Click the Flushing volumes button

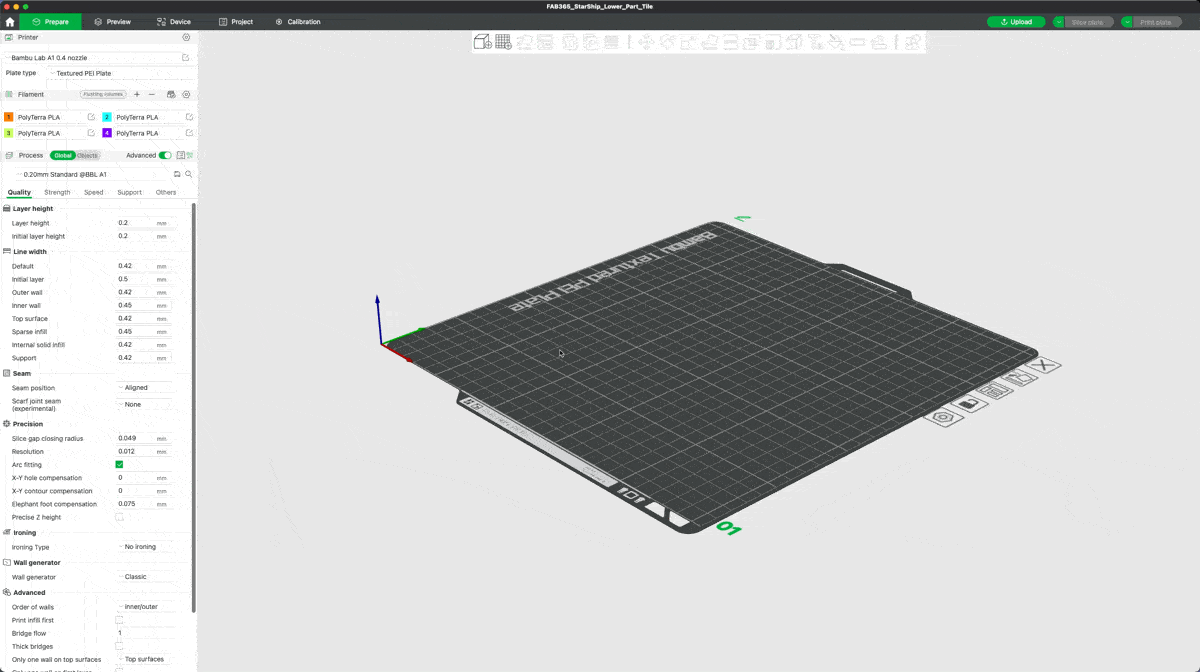point(103,95)
